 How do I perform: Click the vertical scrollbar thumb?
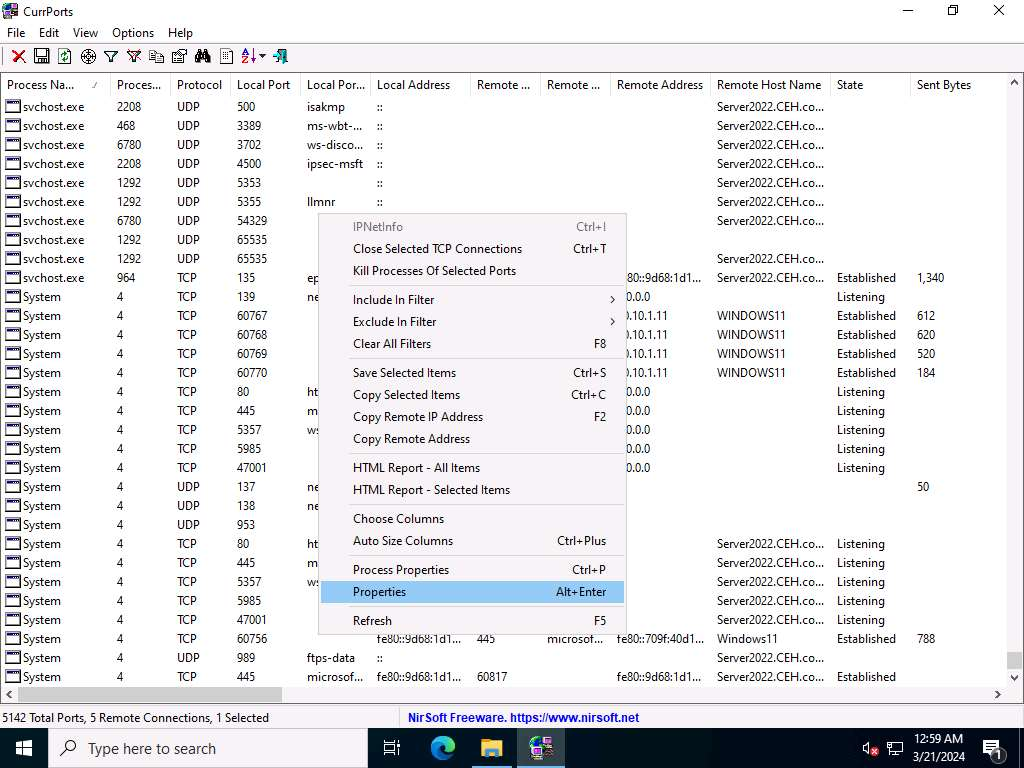[x=1014, y=661]
